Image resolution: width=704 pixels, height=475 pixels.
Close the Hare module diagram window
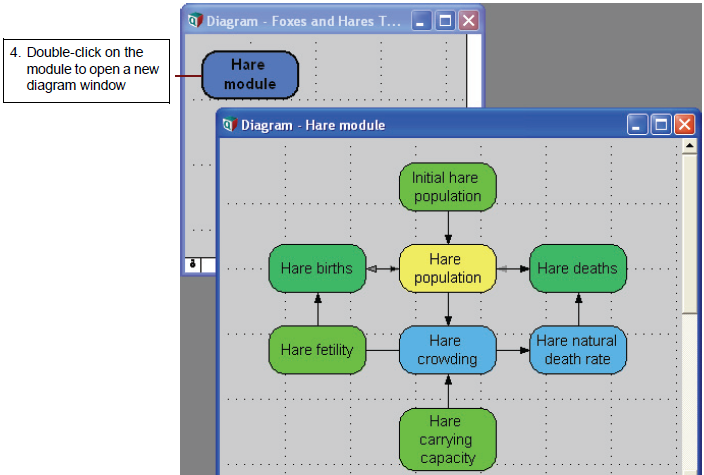click(684, 124)
